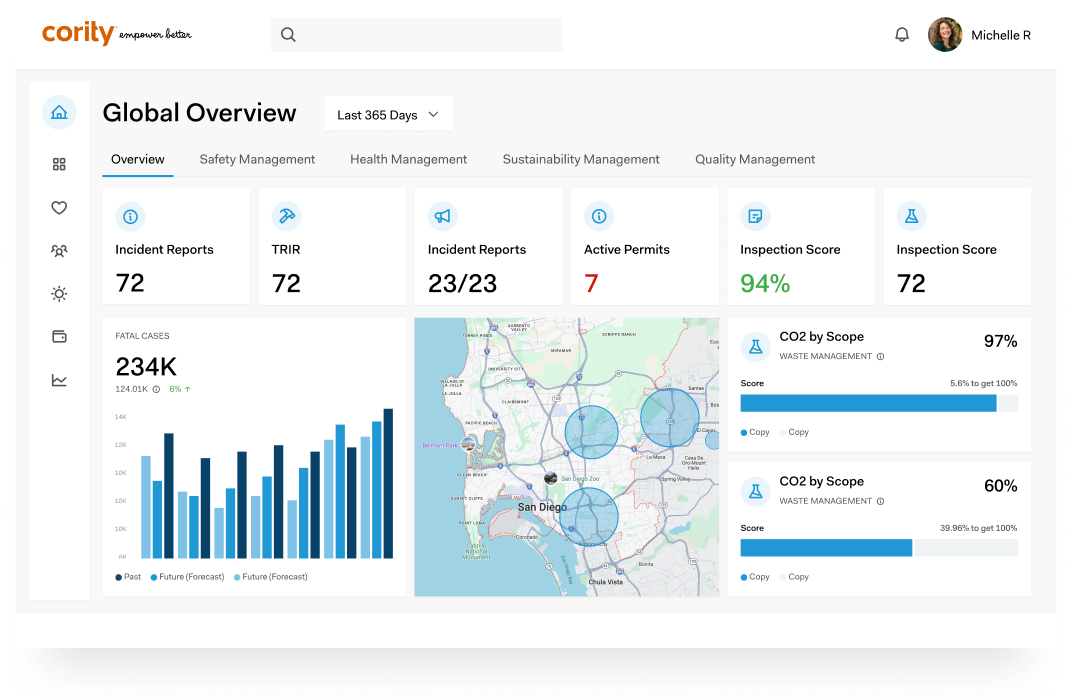Select the Home icon in the sidebar

pyautogui.click(x=59, y=112)
